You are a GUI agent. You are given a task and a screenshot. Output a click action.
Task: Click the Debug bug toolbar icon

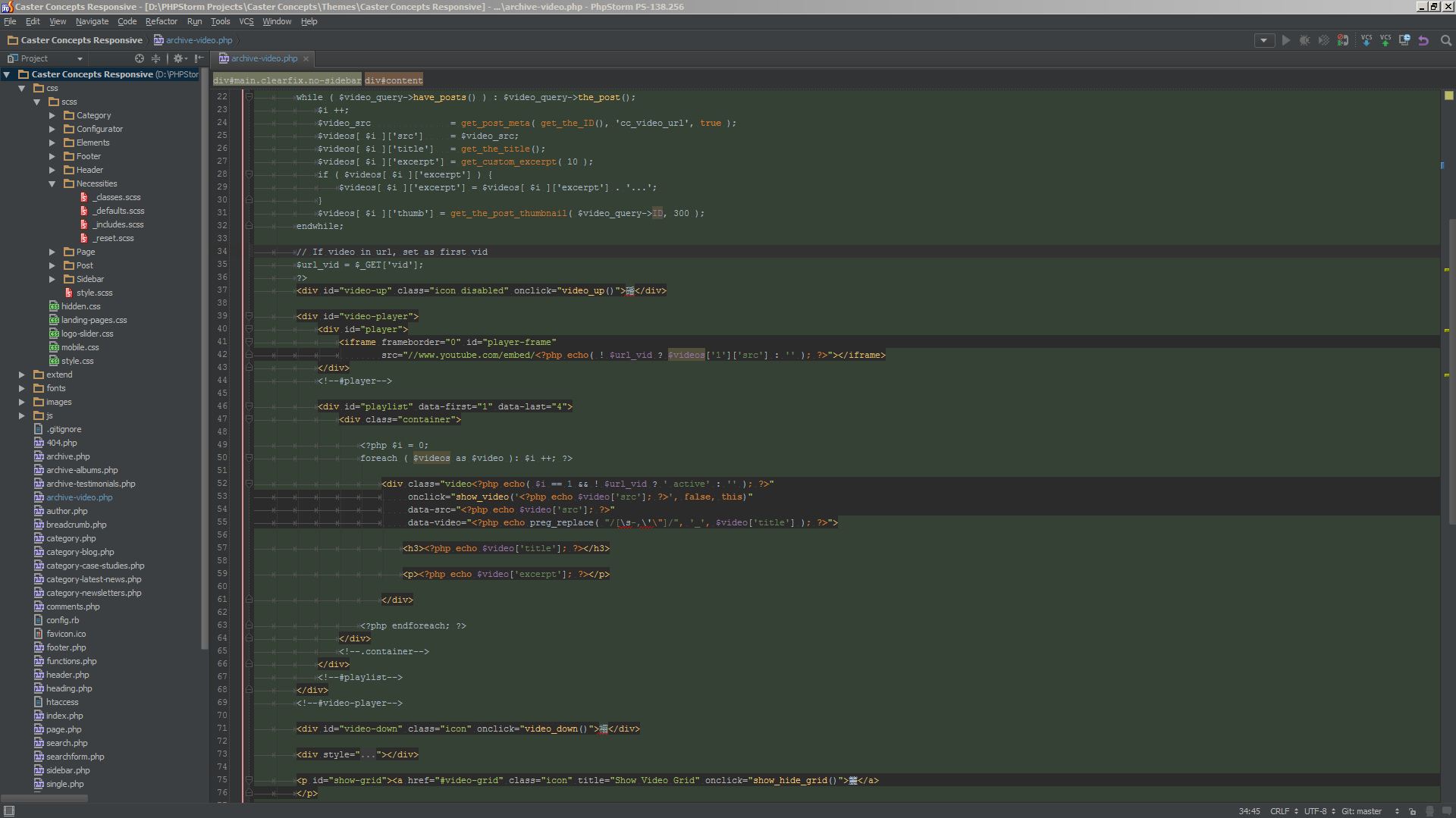[1304, 40]
